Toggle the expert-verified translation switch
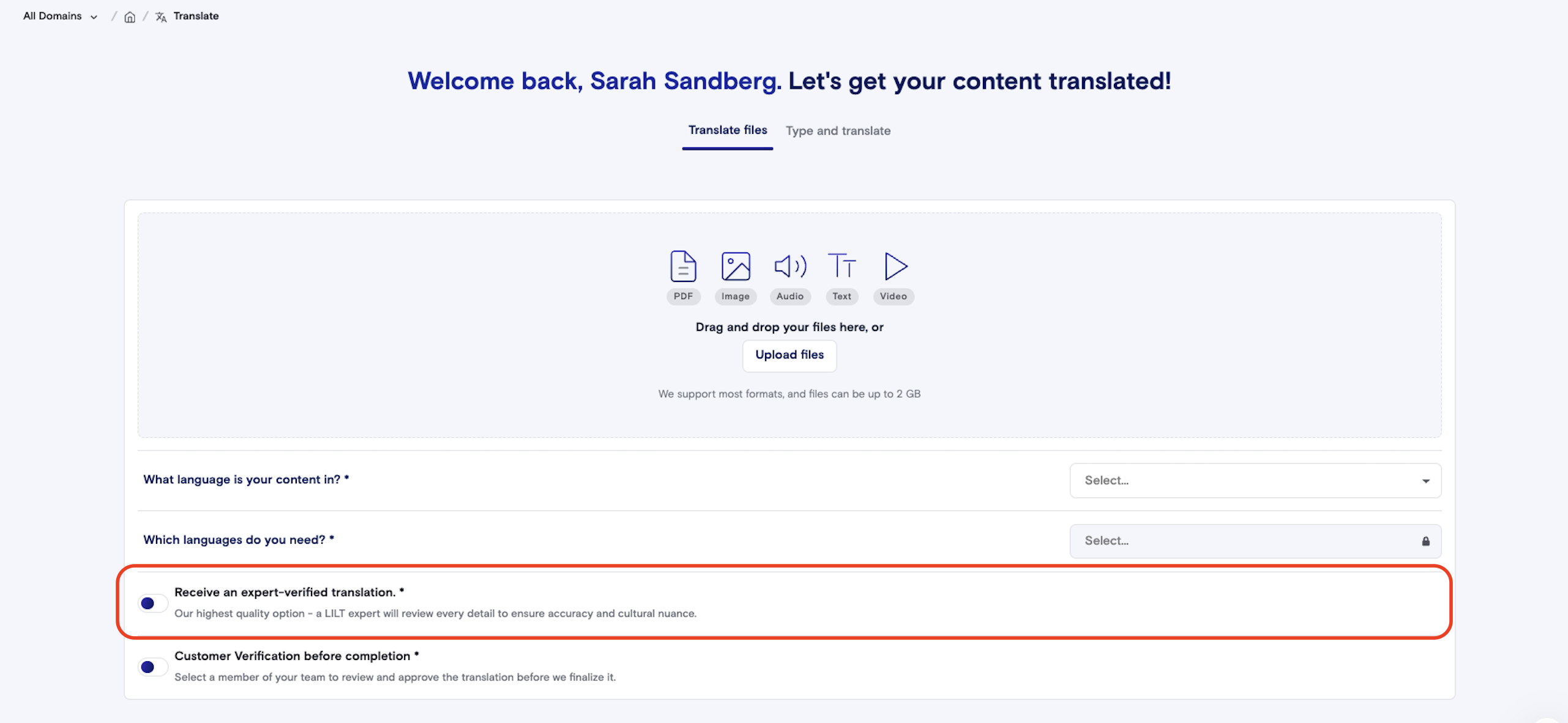 [152, 603]
